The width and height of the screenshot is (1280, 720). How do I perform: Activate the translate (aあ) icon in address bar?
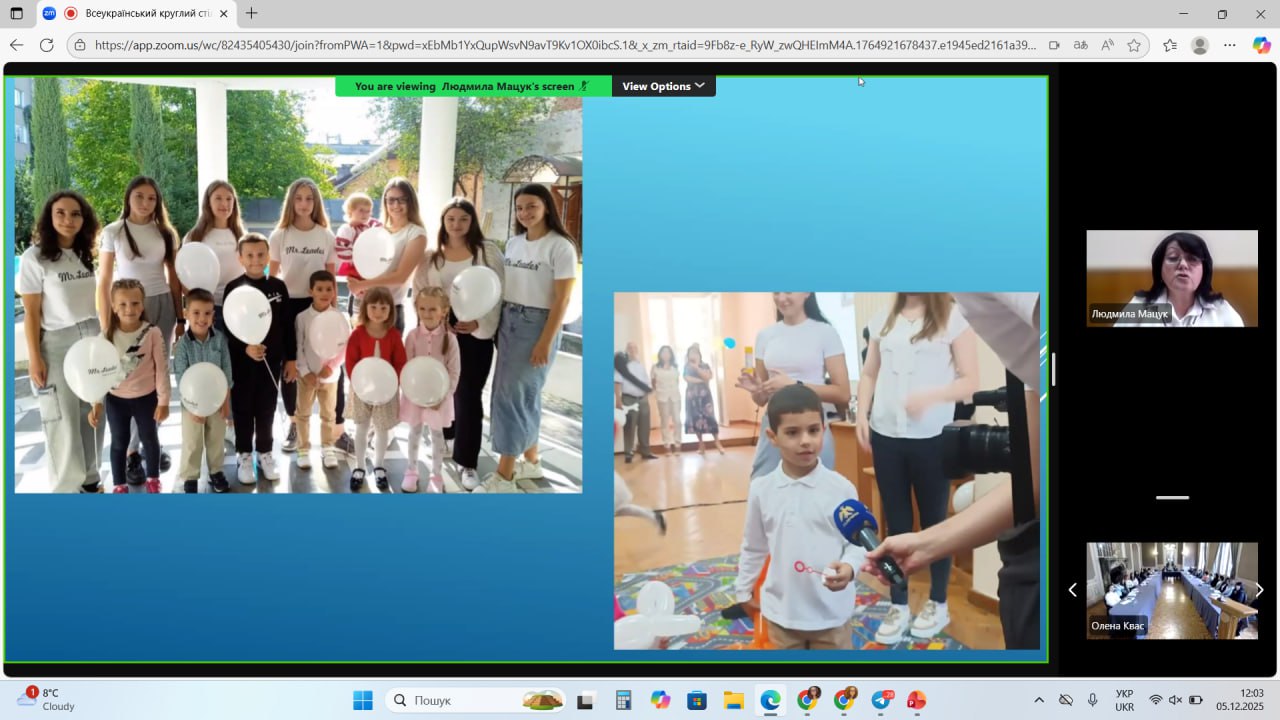1080,46
